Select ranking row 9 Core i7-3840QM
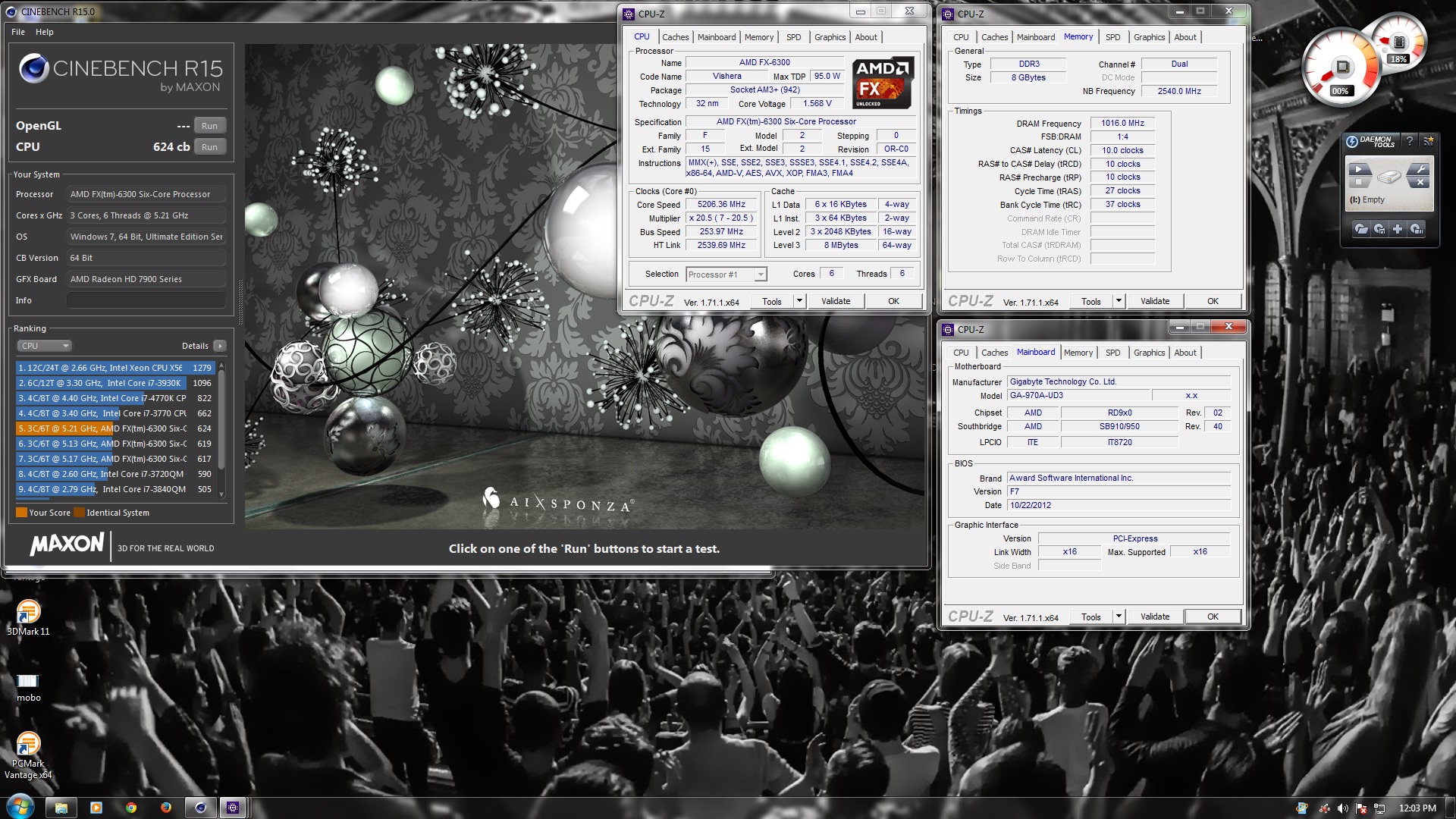Image resolution: width=1456 pixels, height=819 pixels. tap(115, 489)
